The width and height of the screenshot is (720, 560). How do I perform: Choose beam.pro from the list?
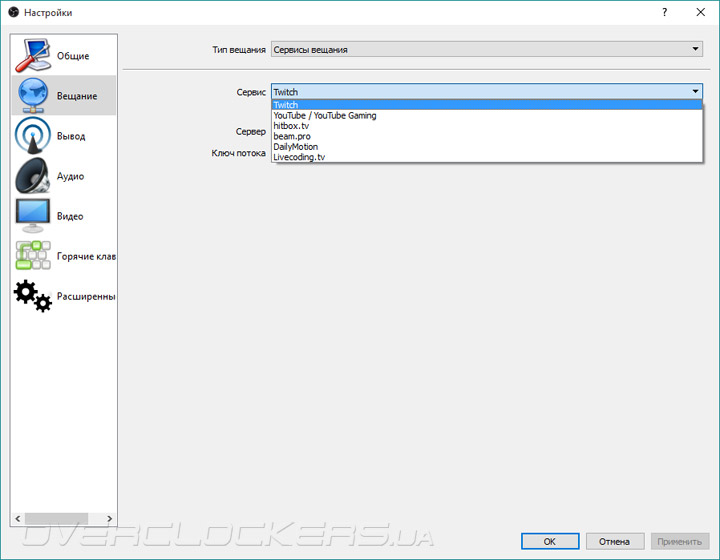coord(487,136)
